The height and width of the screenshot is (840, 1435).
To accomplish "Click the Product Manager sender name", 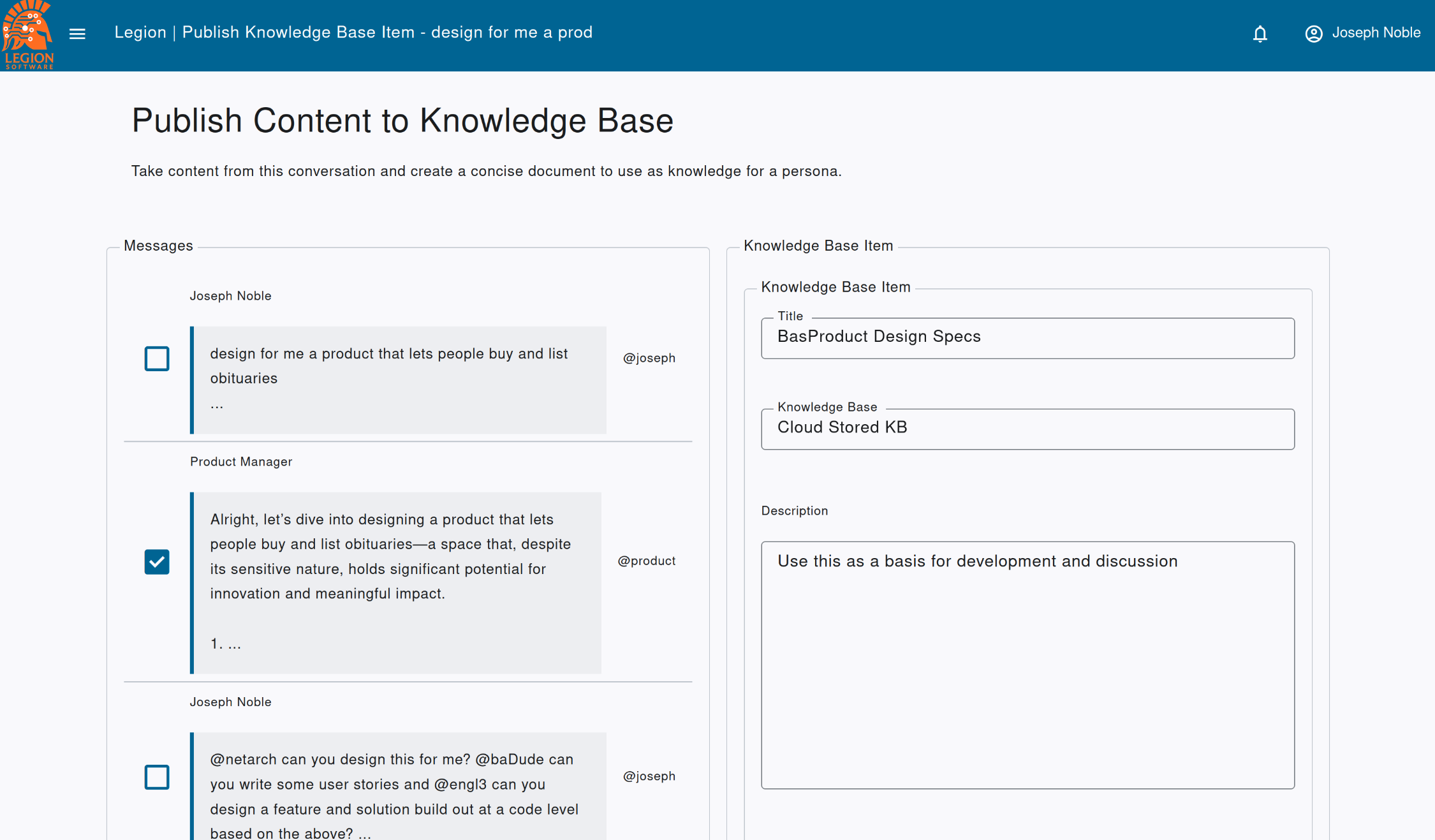I will tap(241, 462).
